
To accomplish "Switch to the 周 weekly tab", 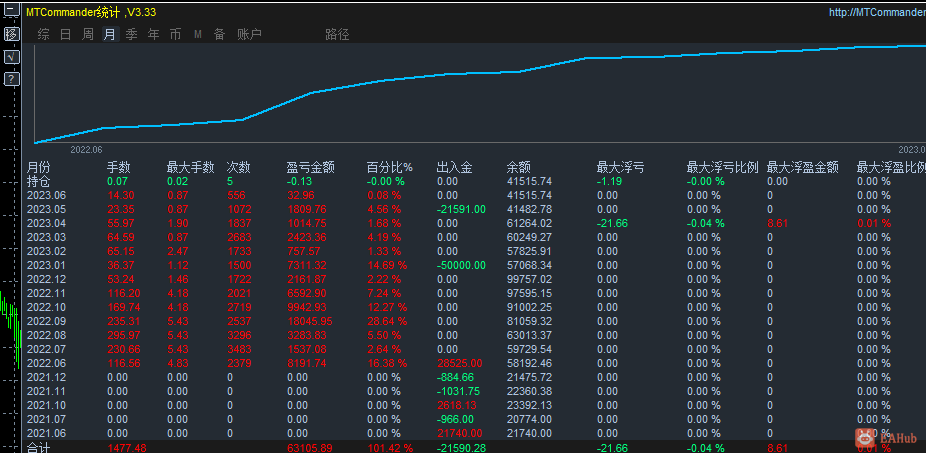I will [x=87, y=35].
